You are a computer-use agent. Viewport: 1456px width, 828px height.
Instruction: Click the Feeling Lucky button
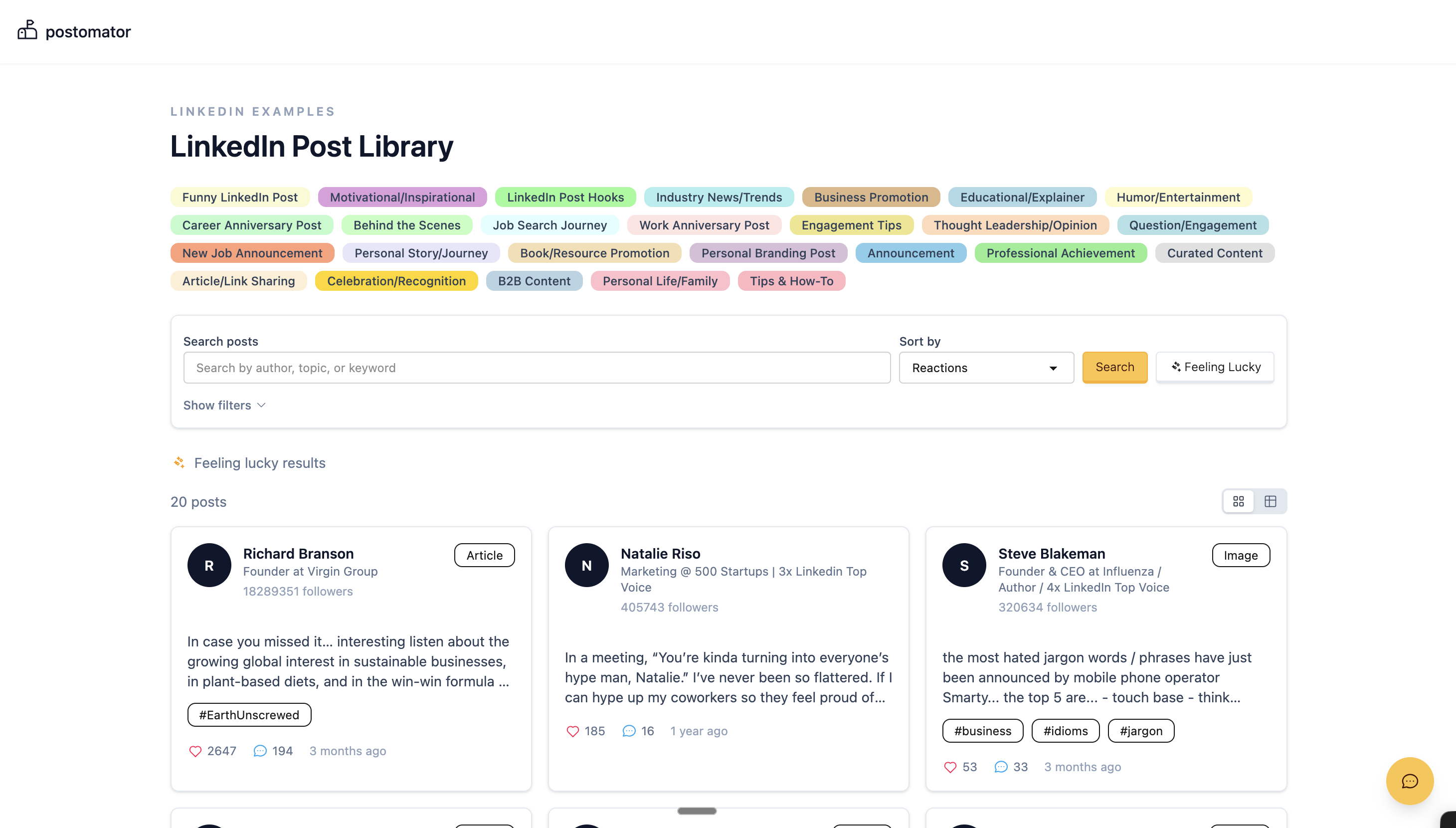[x=1215, y=367]
